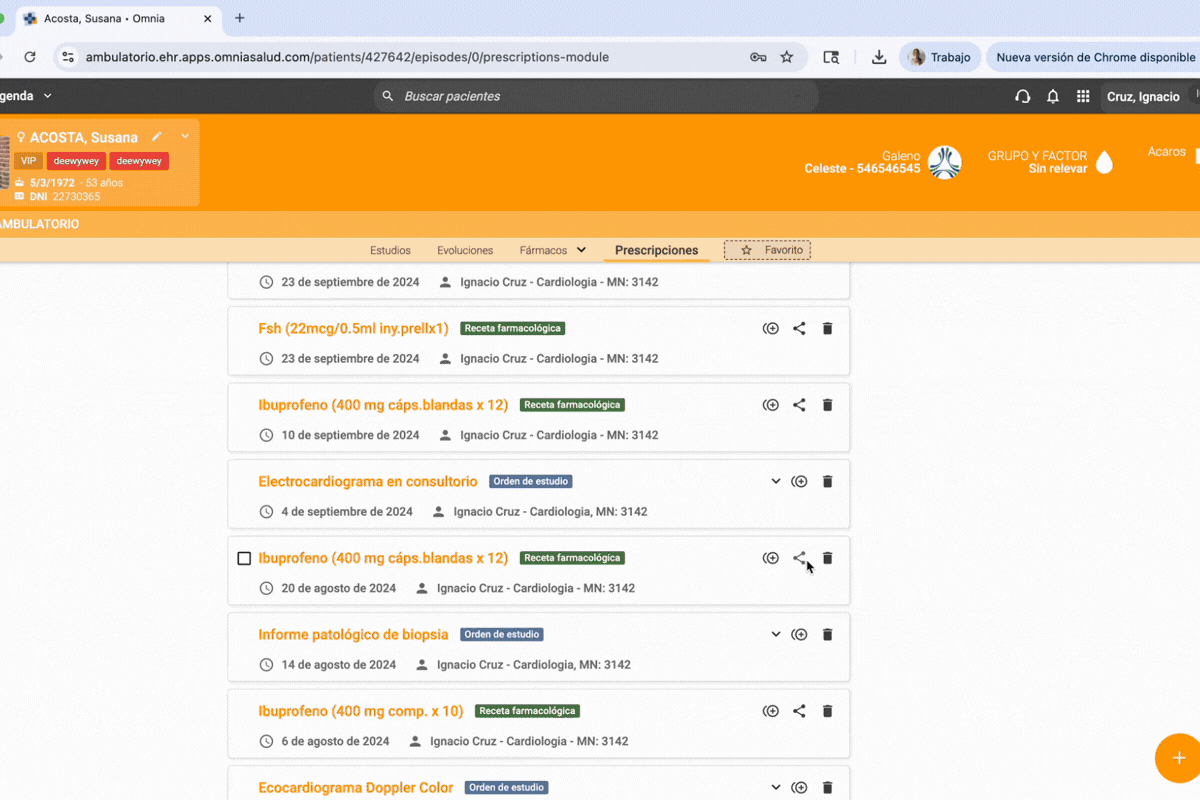
Task: Share the Fsh prescription
Action: [799, 328]
